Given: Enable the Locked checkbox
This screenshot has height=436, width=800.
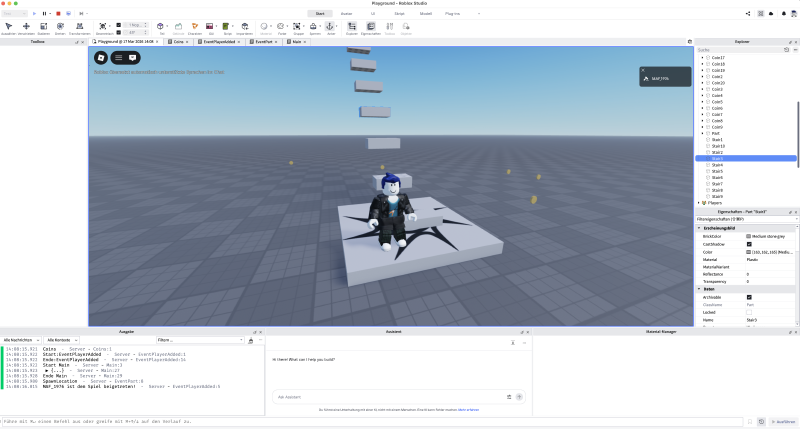Looking at the screenshot, I should 749,312.
